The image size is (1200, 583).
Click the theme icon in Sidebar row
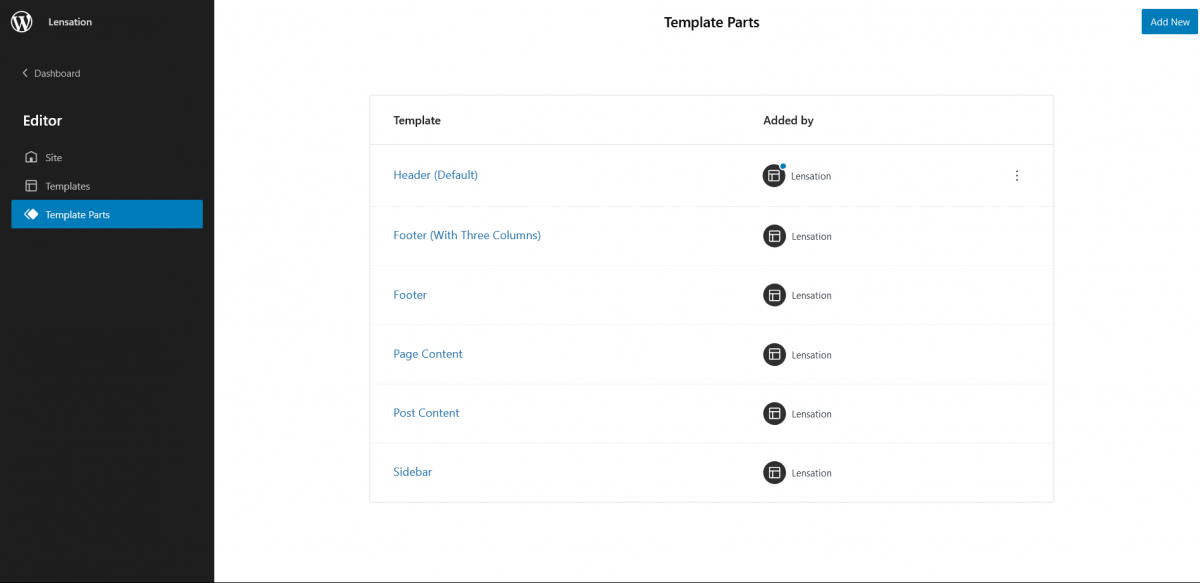click(773, 473)
